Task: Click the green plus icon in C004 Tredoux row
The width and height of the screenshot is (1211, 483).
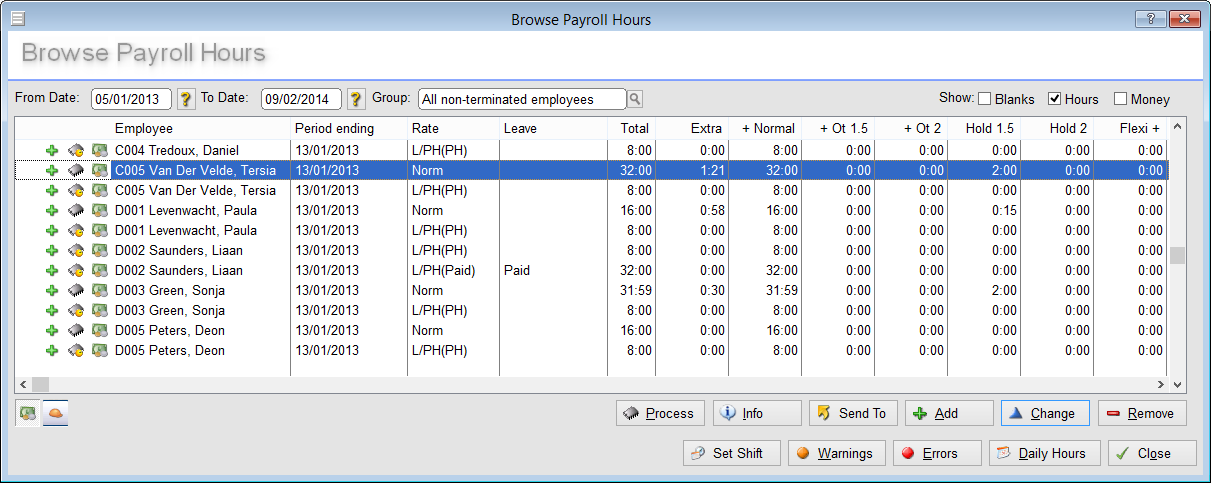Action: [52, 151]
